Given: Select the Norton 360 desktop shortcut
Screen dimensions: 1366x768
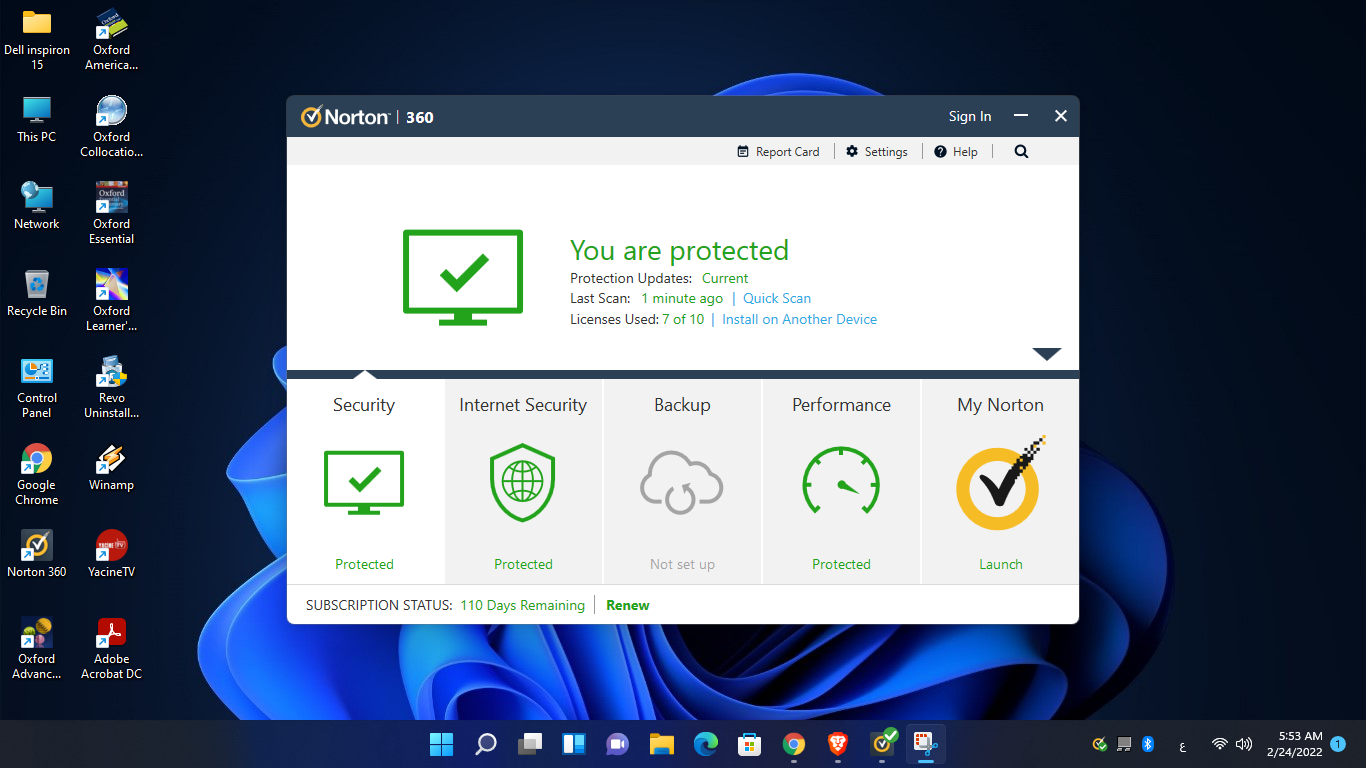Looking at the screenshot, I should (37, 554).
